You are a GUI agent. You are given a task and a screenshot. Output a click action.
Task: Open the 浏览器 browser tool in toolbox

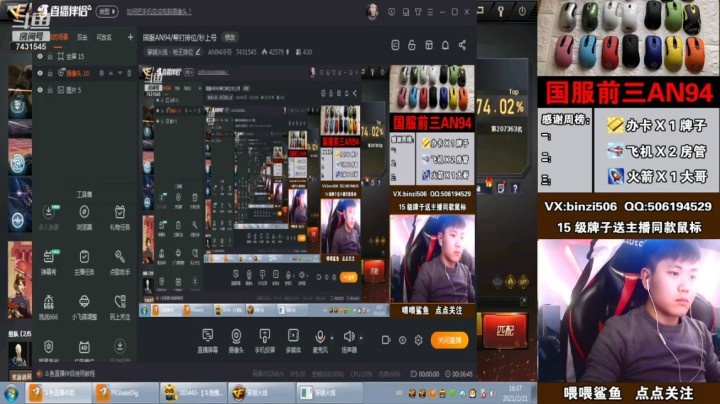coord(84,217)
